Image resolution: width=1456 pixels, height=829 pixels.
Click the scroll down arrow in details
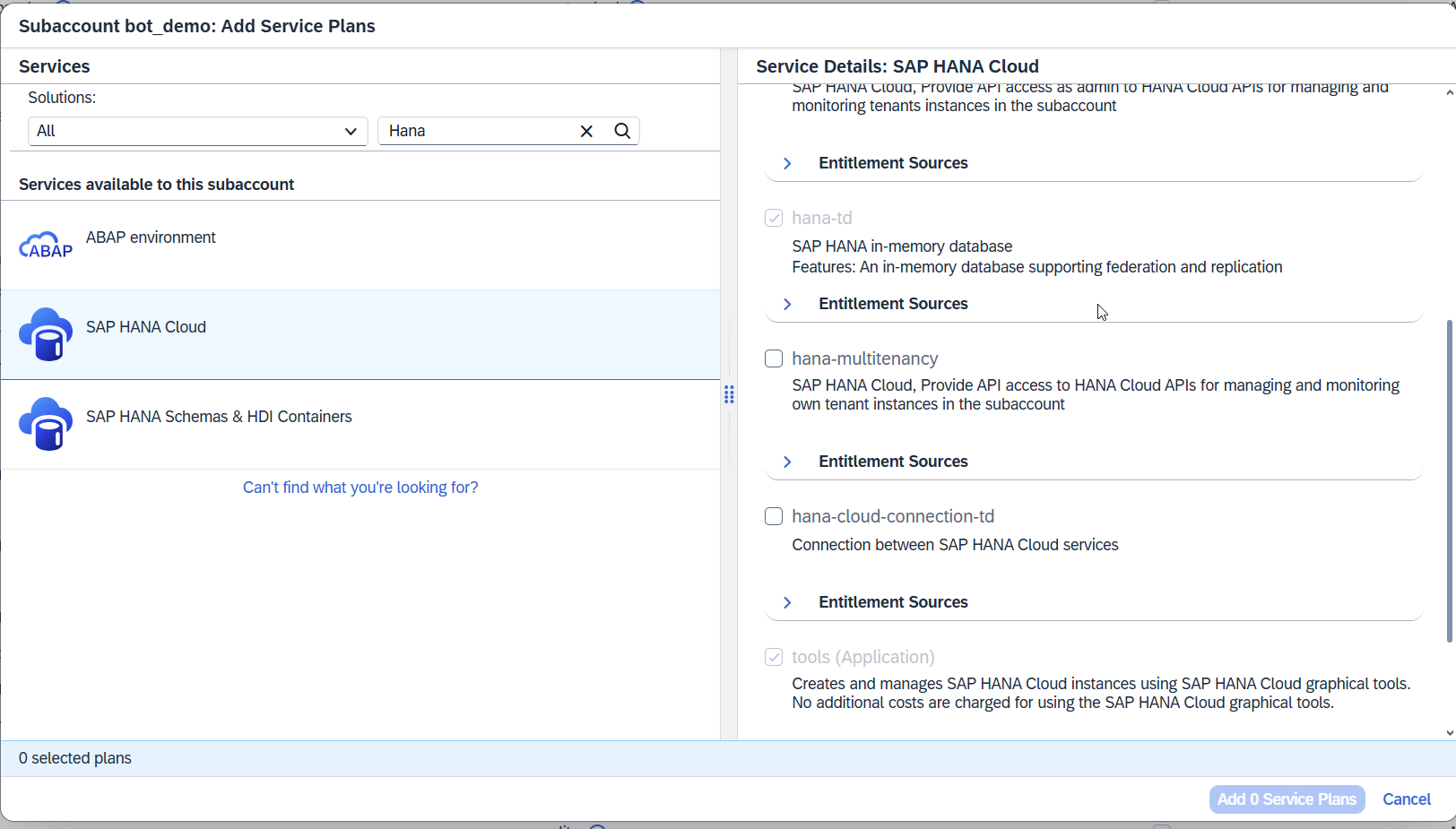[1450, 732]
